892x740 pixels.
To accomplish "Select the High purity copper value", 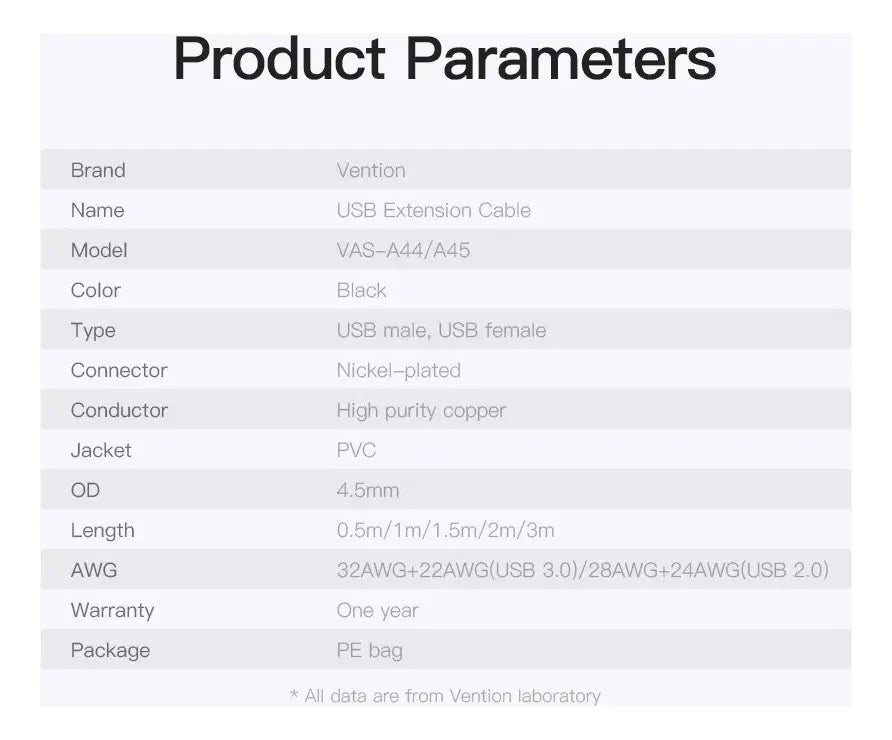I will click(421, 410).
